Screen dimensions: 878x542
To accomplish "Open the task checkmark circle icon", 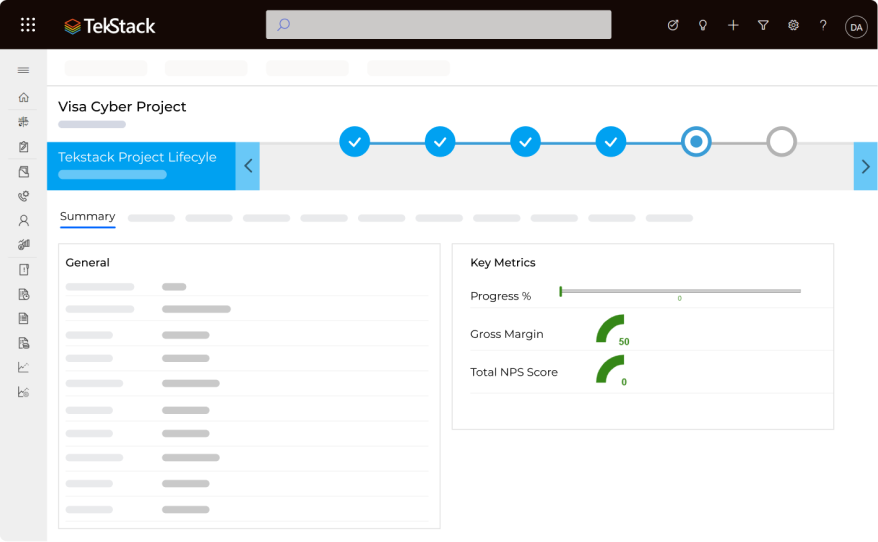I will pos(673,25).
